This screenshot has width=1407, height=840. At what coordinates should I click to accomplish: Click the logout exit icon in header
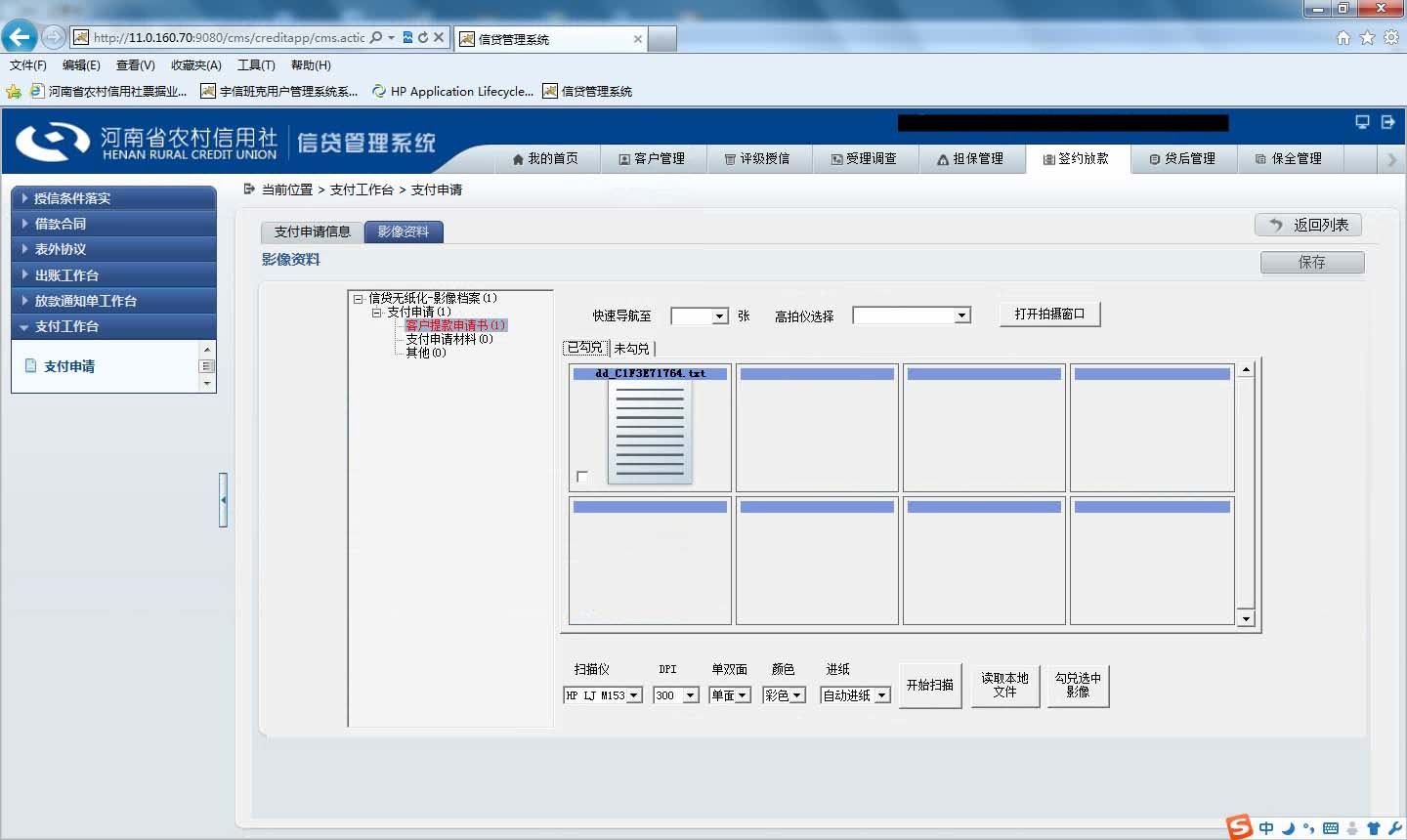click(x=1387, y=122)
